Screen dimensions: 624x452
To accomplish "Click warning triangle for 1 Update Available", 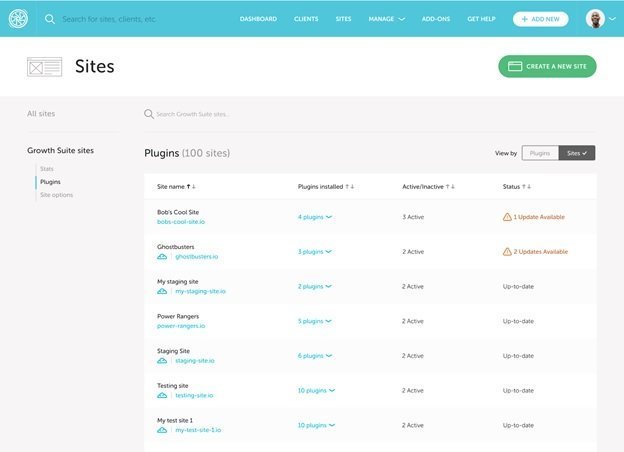I will coord(507,217).
